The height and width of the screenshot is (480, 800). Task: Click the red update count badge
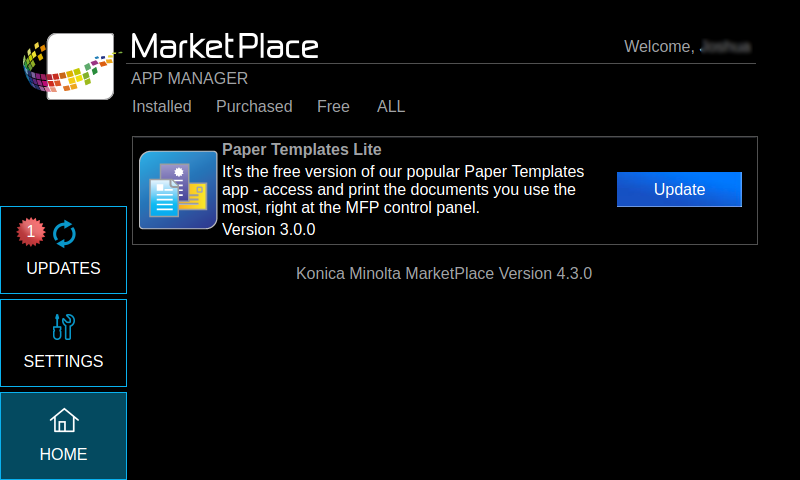click(31, 232)
